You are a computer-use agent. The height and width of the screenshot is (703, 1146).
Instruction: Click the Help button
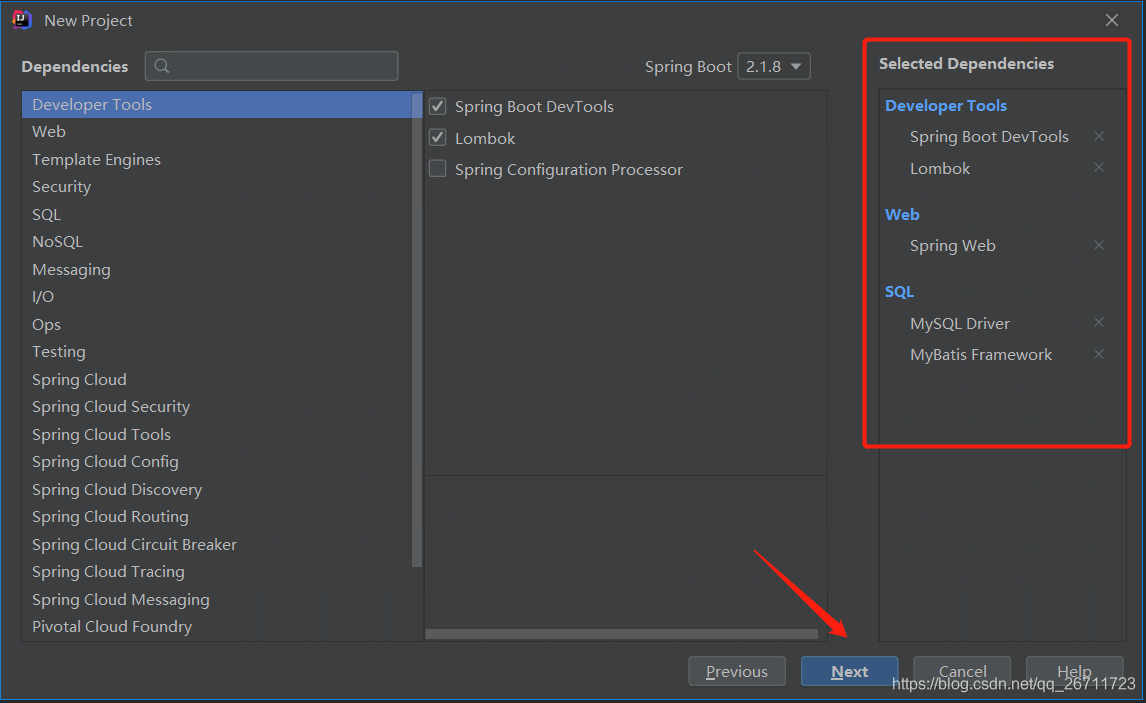[1074, 671]
